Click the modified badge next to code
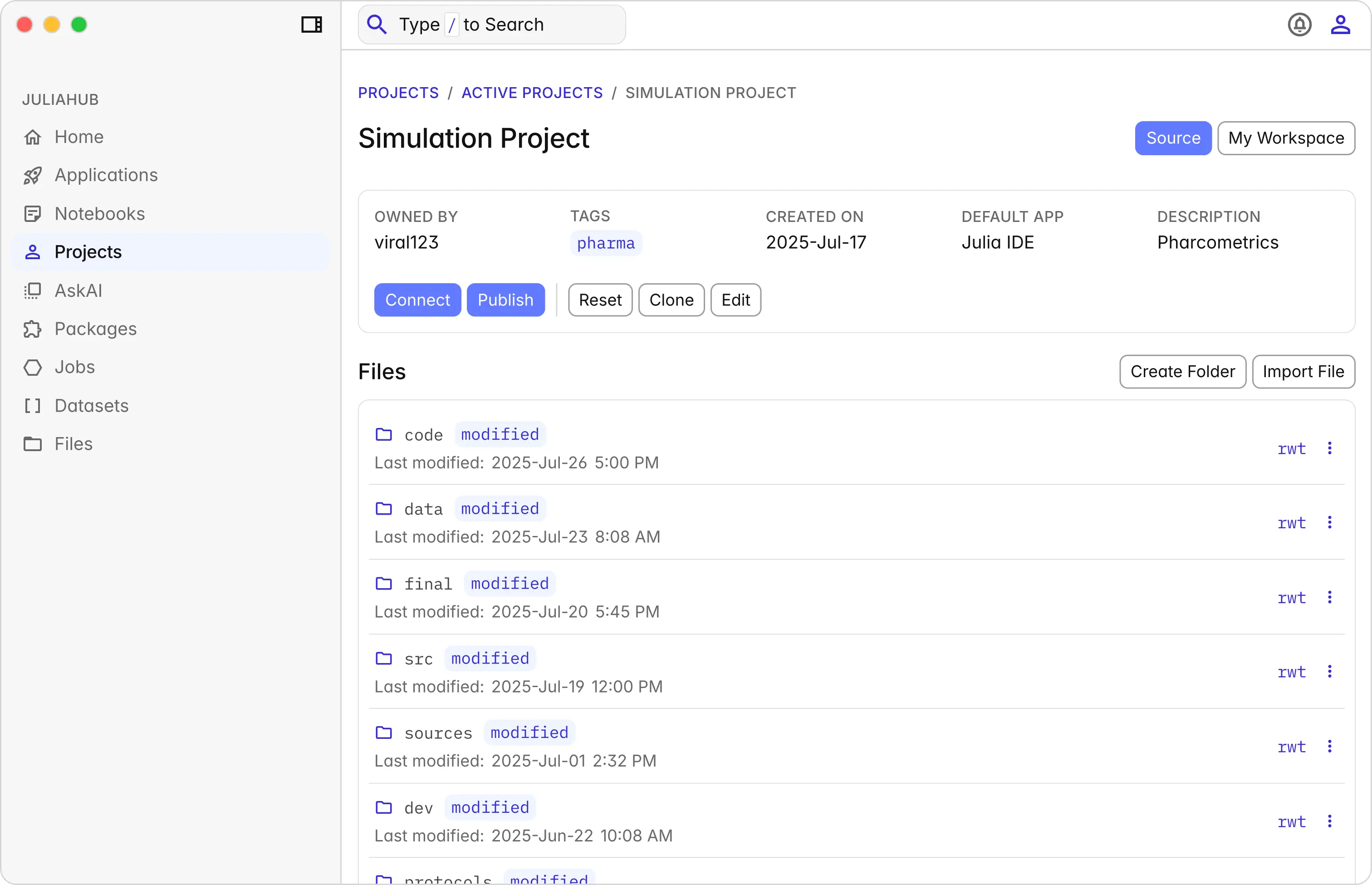Viewport: 1372px width, 885px height. pos(500,434)
